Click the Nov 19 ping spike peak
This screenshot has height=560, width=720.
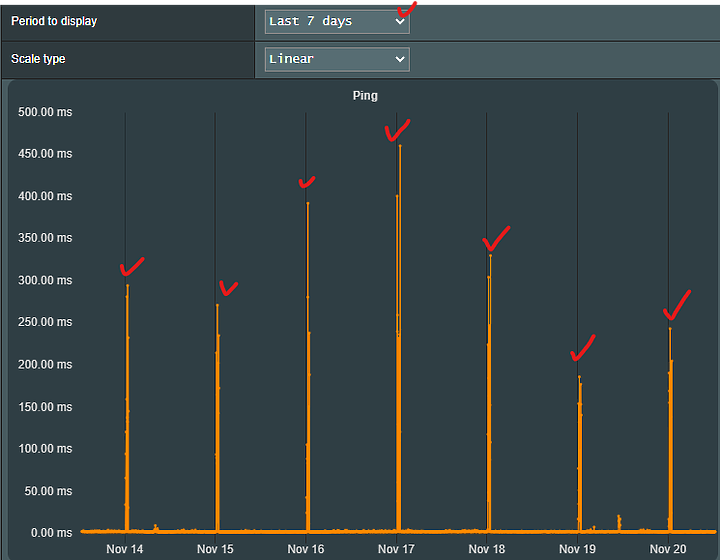click(x=579, y=377)
